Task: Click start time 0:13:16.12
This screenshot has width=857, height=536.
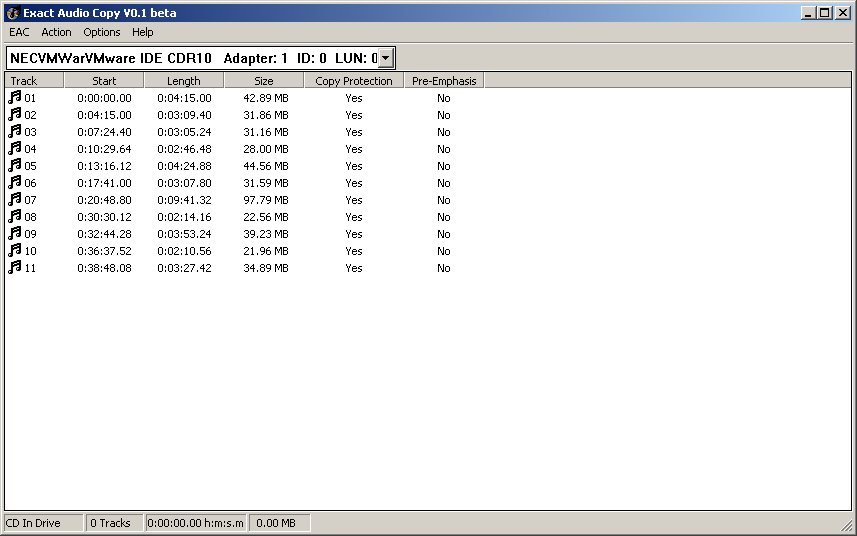Action: pyautogui.click(x=104, y=166)
